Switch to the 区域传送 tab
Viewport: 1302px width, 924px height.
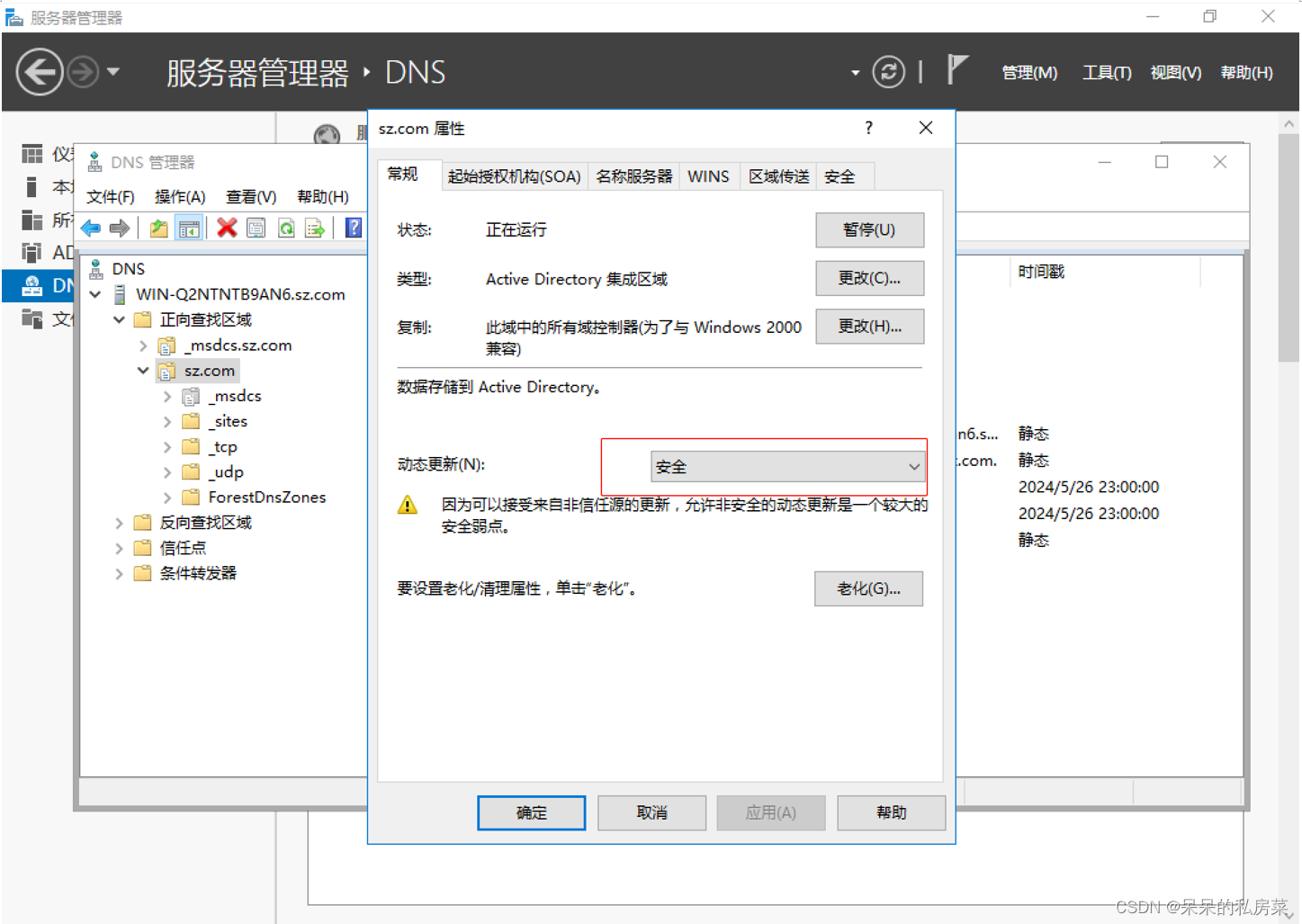(779, 176)
